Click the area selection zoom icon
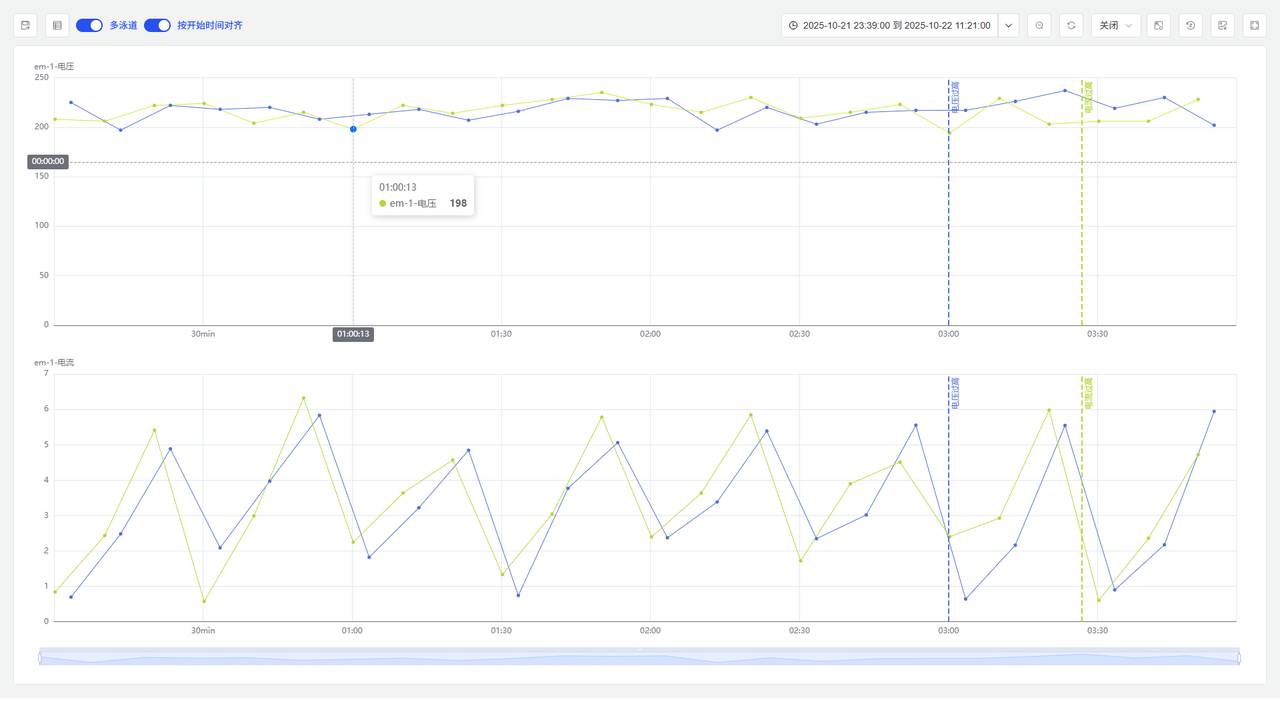Screen dimensions: 1280x710 (x=1158, y=25)
